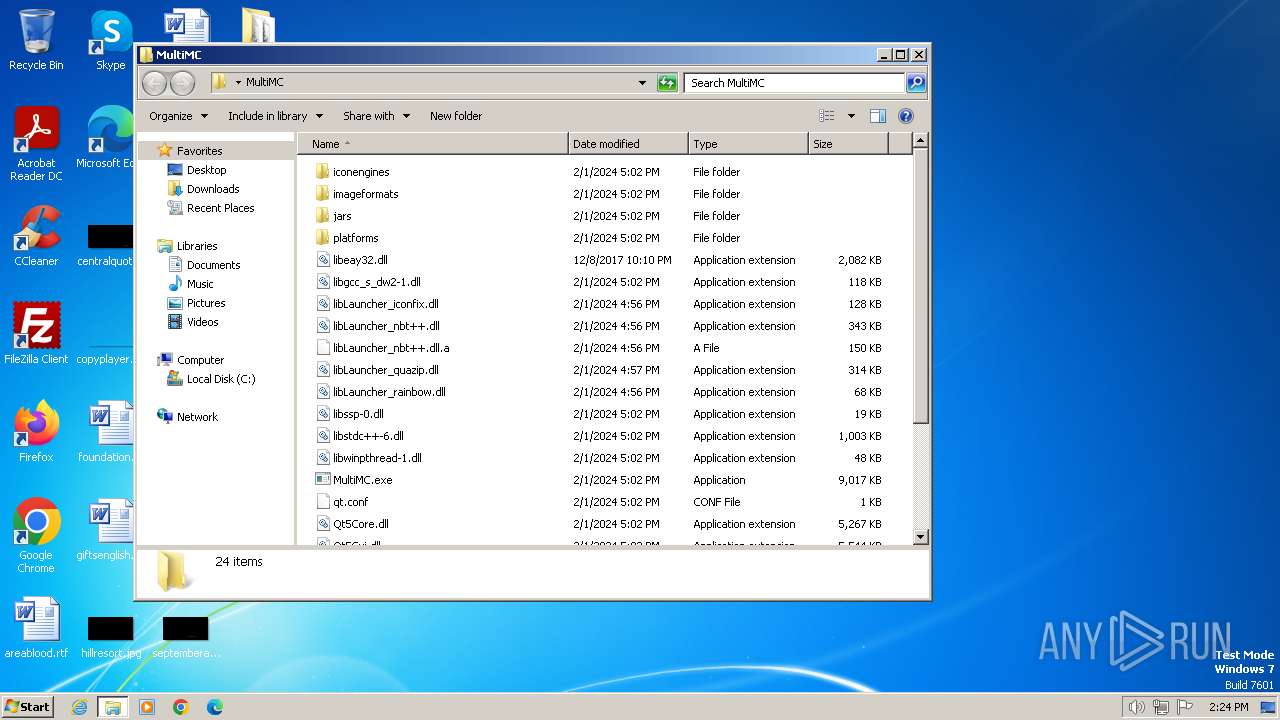Open the Organize dropdown menu

[x=178, y=116]
